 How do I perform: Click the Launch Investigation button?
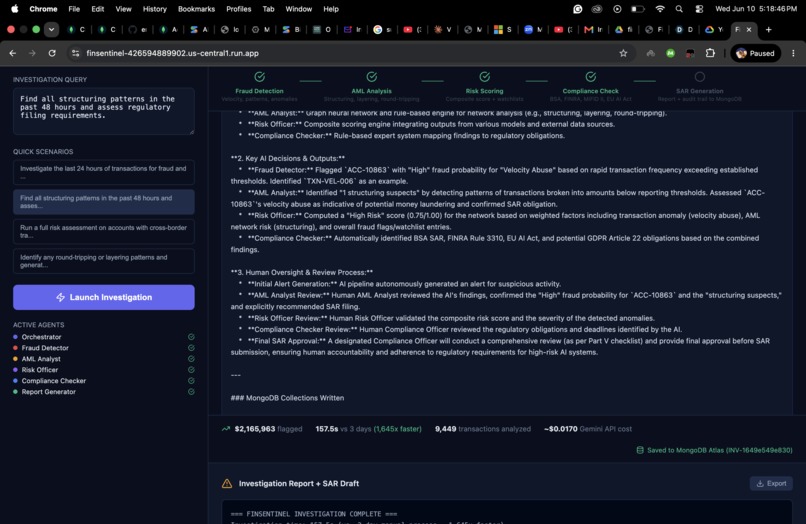pyautogui.click(x=104, y=297)
